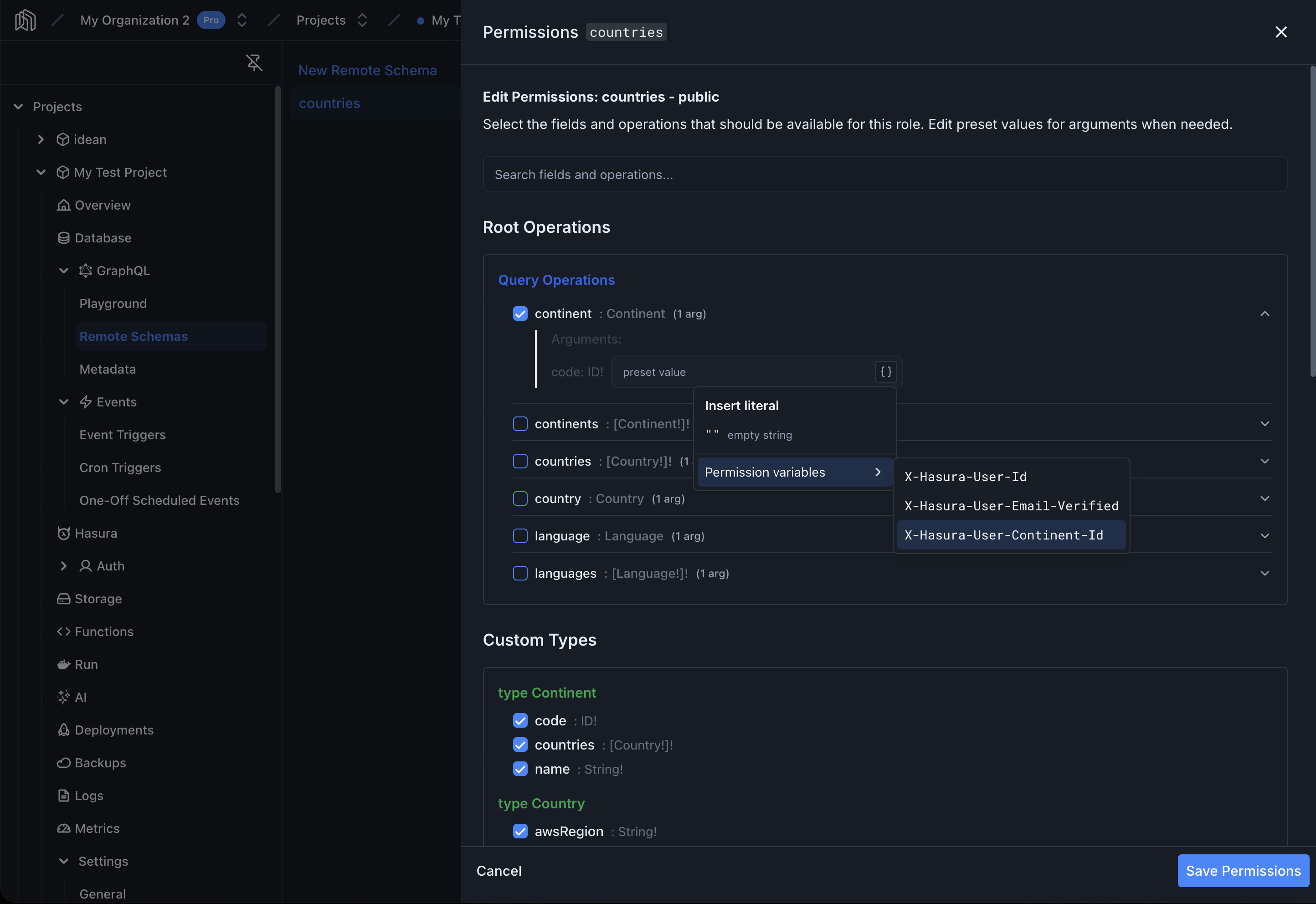Viewport: 1316px width, 904px height.
Task: Open the Projects switcher dropdown
Action: [x=362, y=21]
